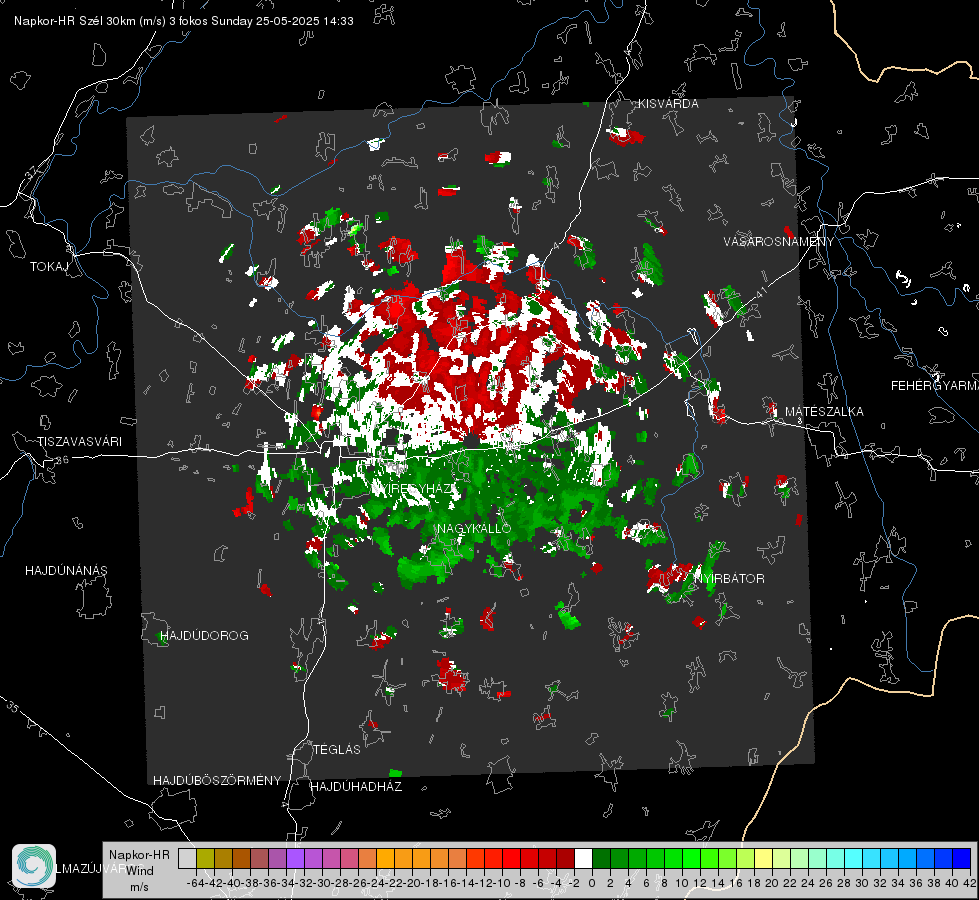Click the Wind m/s legend unit text
The width and height of the screenshot is (979, 900).
tap(139, 878)
